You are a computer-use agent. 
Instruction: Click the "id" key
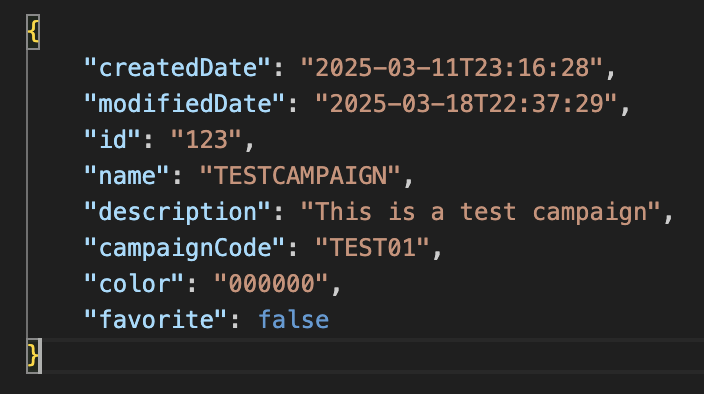[x=113, y=140]
